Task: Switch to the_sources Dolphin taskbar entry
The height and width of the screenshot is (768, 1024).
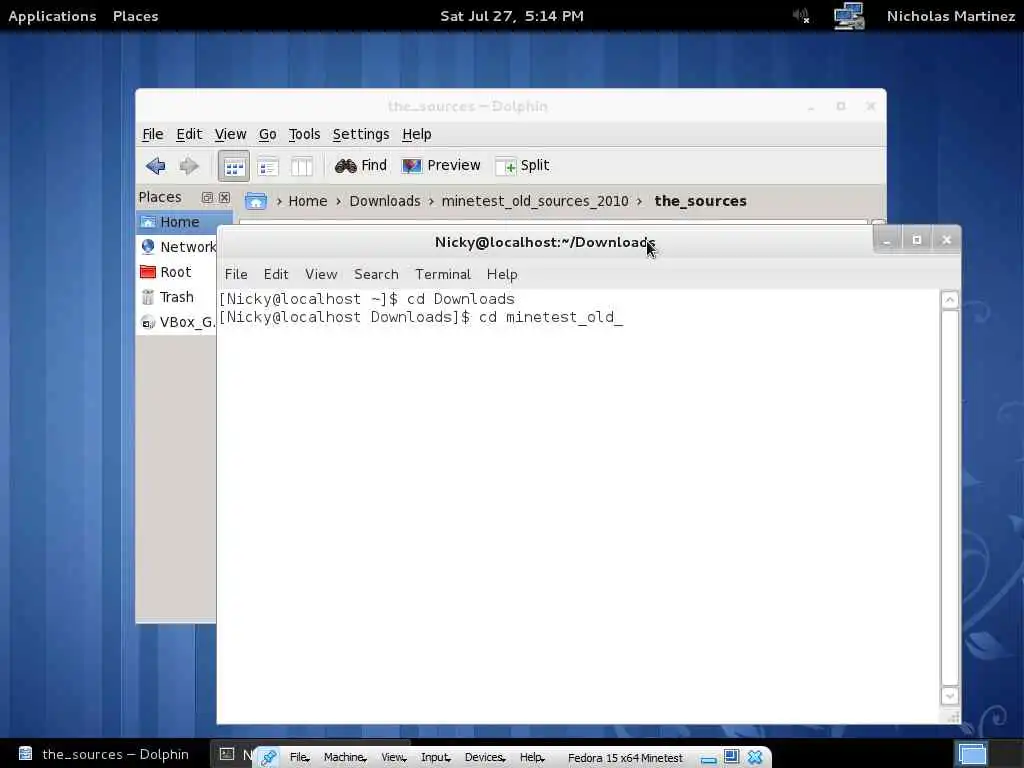Action: [x=104, y=754]
